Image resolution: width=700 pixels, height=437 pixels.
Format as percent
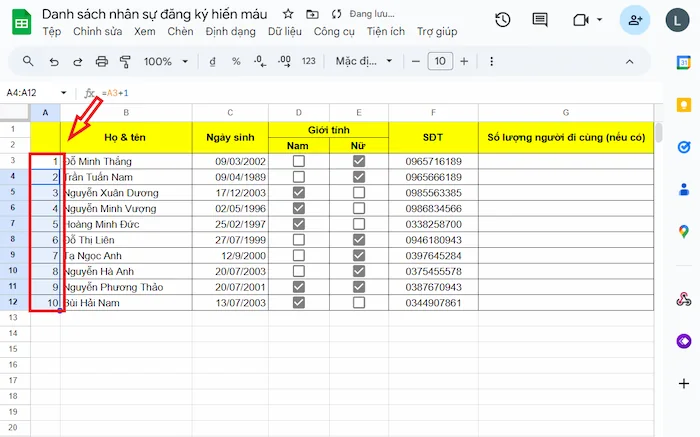click(236, 62)
